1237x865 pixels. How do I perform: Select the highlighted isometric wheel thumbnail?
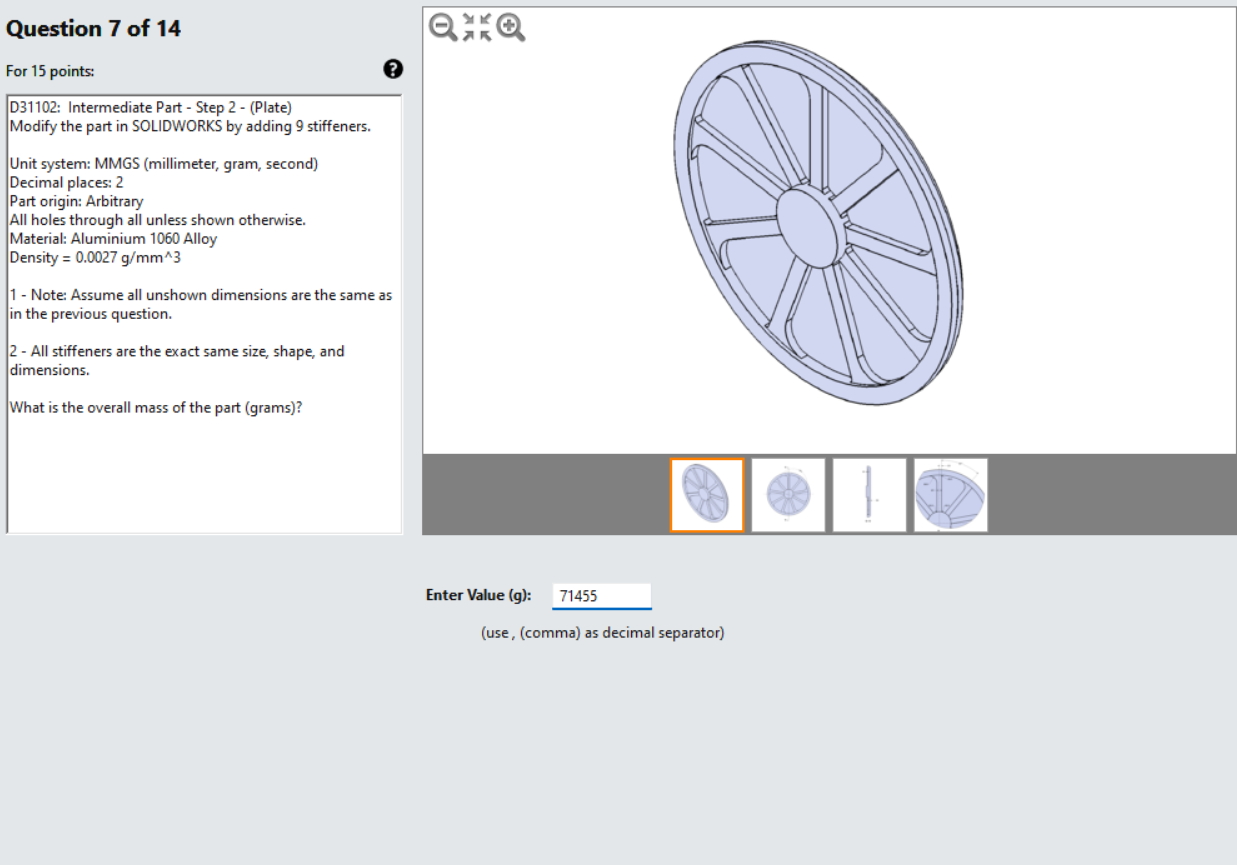pyautogui.click(x=710, y=495)
